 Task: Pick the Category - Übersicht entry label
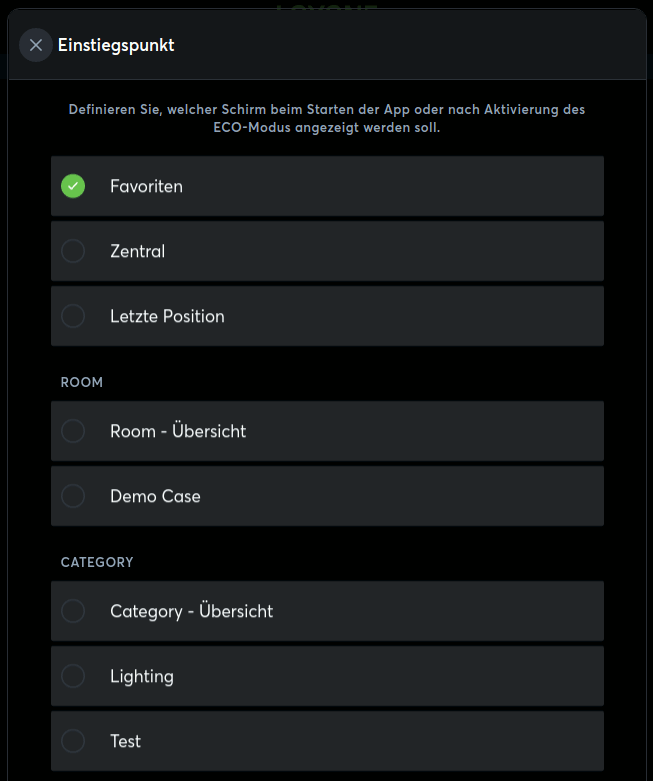(x=192, y=611)
